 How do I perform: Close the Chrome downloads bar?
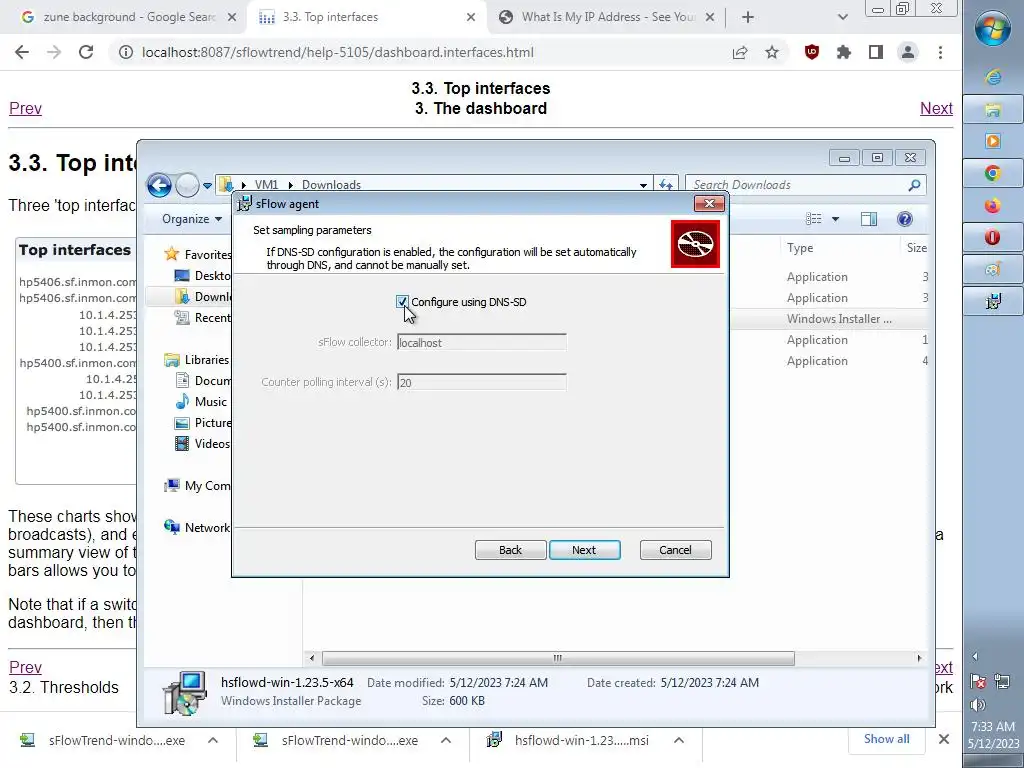click(x=944, y=739)
